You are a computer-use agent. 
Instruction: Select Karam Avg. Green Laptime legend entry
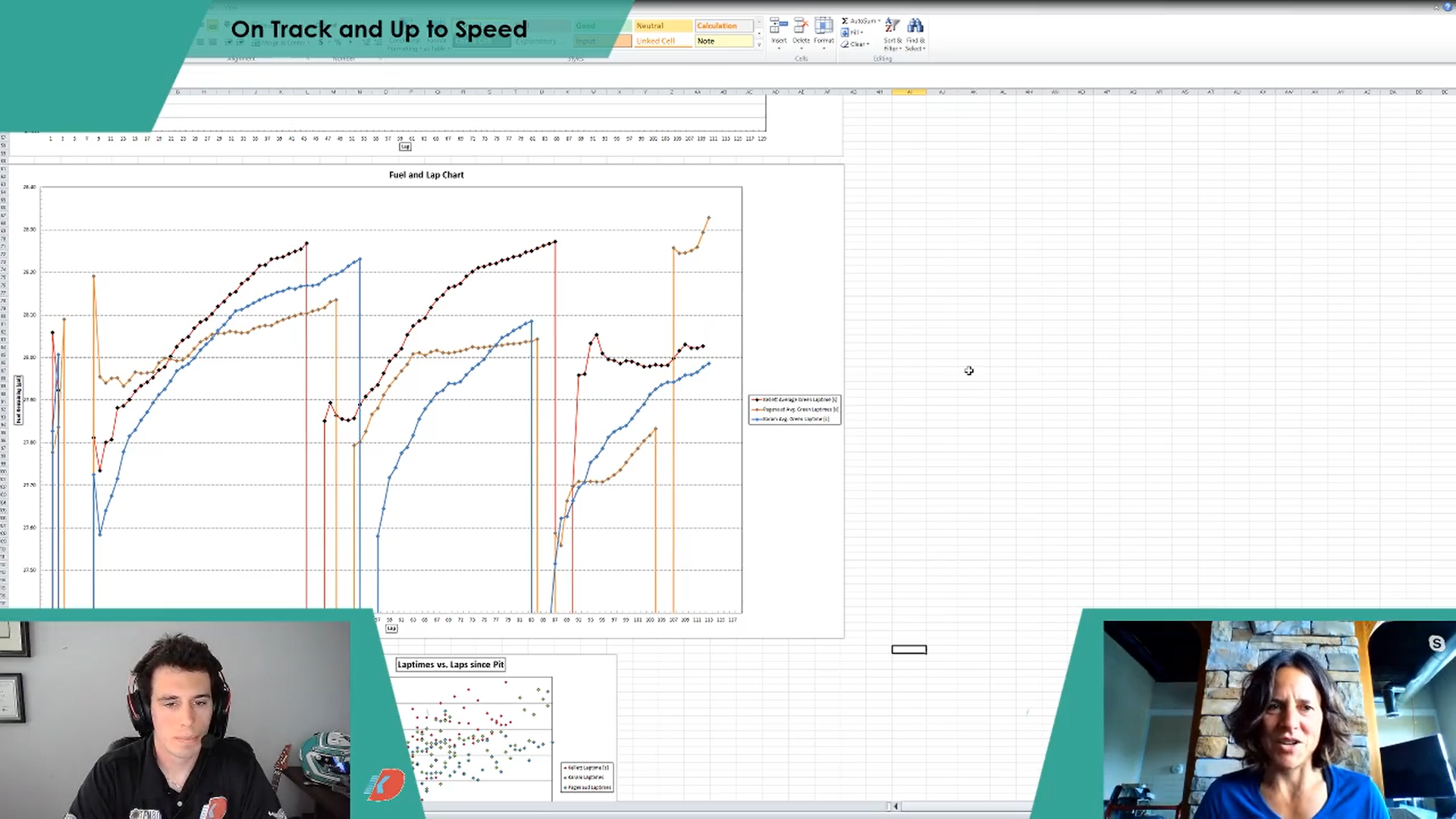[791, 419]
